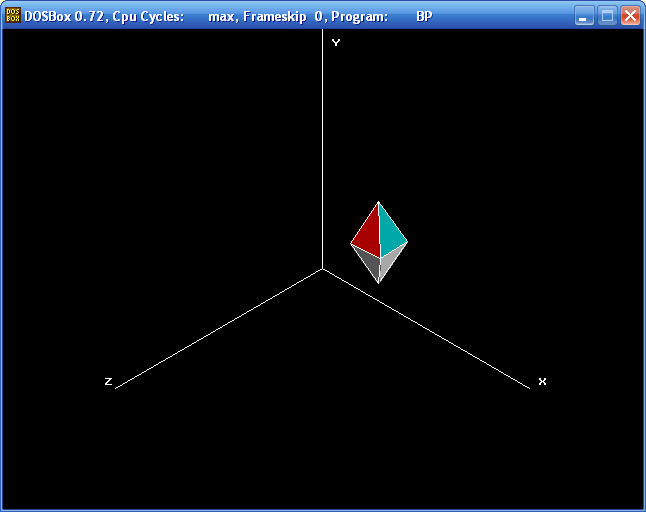
Task: Maximize the DOSBox window
Action: click(607, 16)
